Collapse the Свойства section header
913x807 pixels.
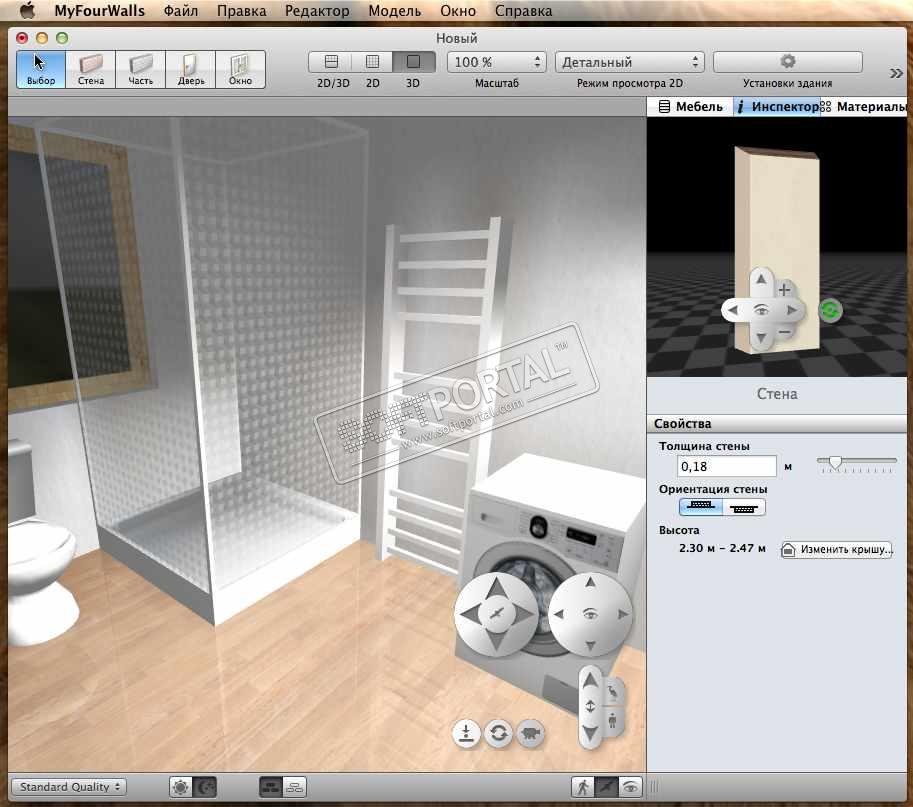pos(777,423)
